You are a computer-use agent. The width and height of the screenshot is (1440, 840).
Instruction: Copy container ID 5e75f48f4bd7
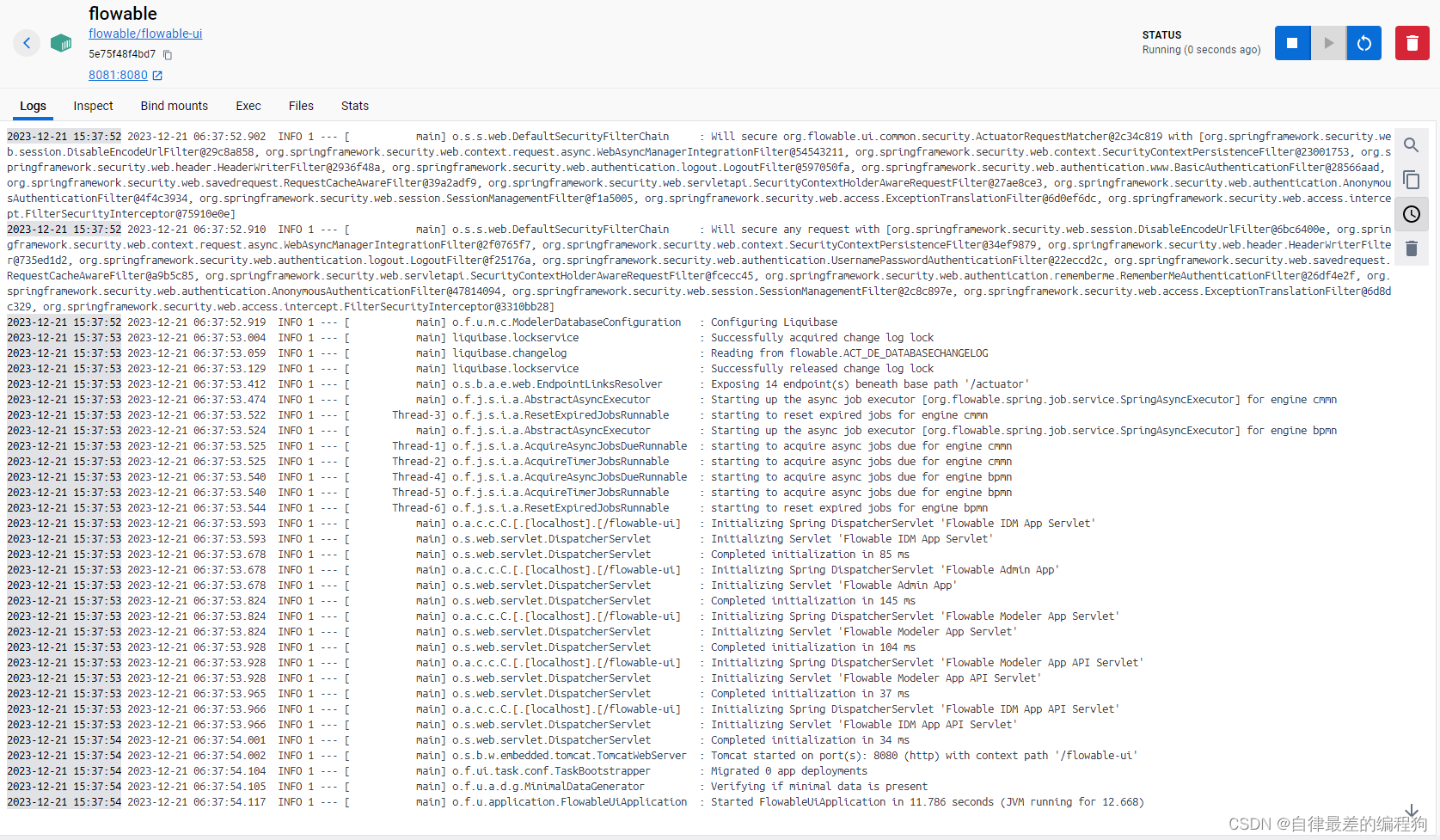pyautogui.click(x=168, y=55)
